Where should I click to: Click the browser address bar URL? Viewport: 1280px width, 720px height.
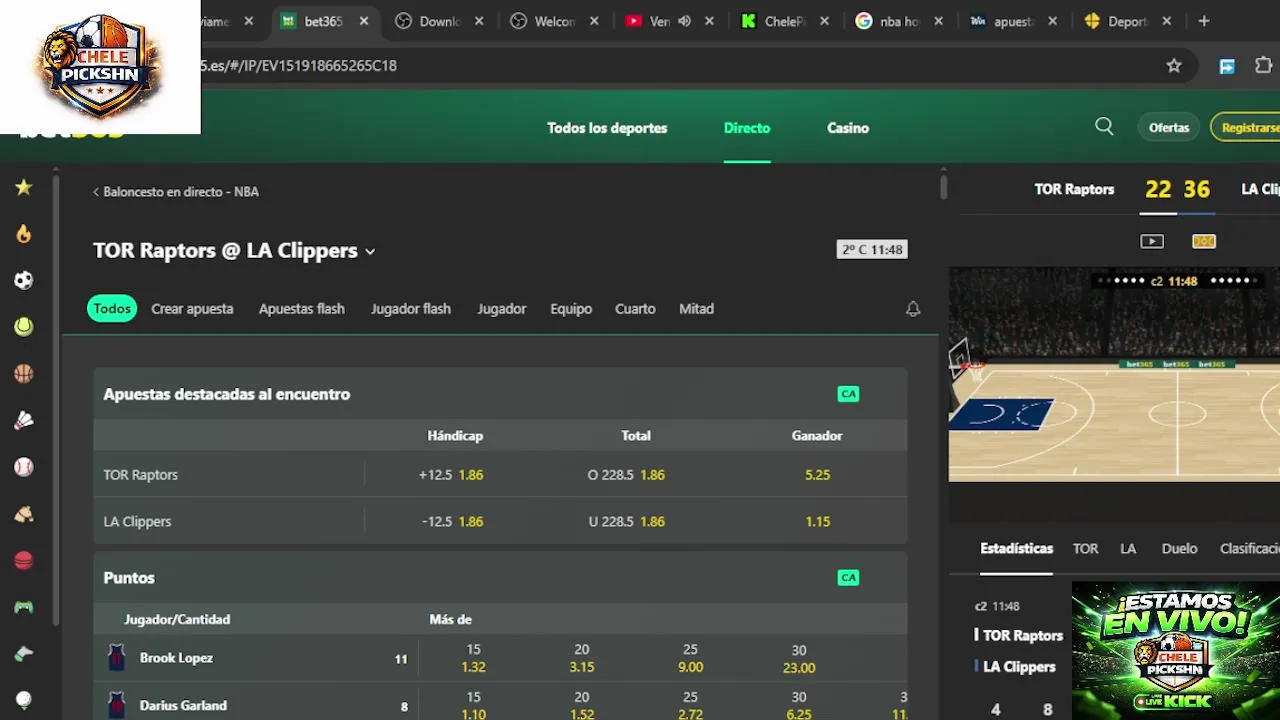point(298,66)
